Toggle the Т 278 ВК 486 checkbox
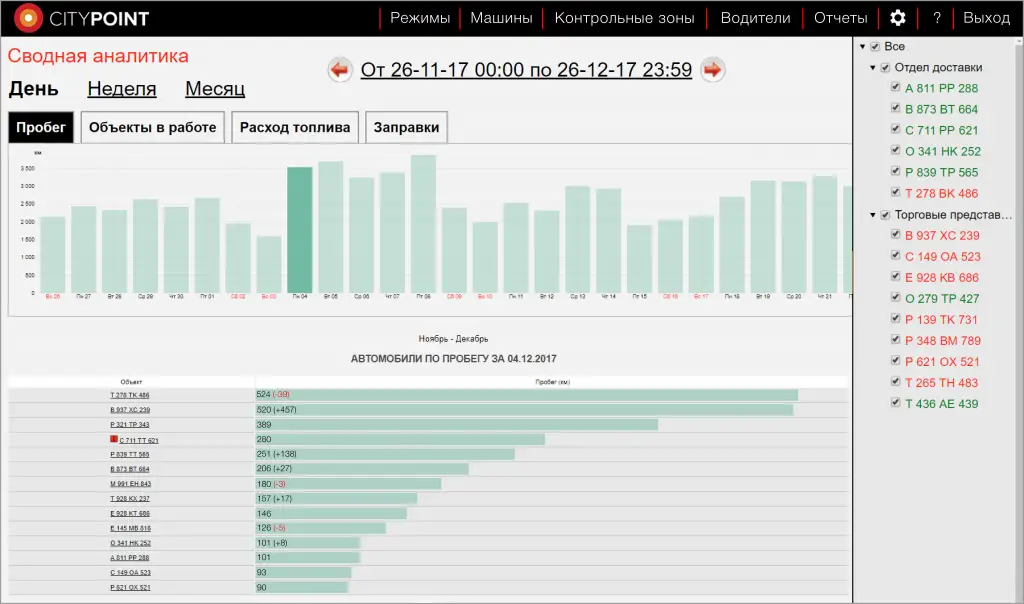The height and width of the screenshot is (604, 1024). tap(896, 193)
